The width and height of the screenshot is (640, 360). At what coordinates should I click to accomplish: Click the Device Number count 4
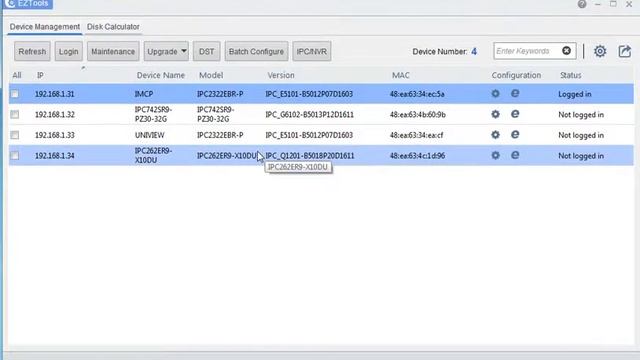pos(474,51)
